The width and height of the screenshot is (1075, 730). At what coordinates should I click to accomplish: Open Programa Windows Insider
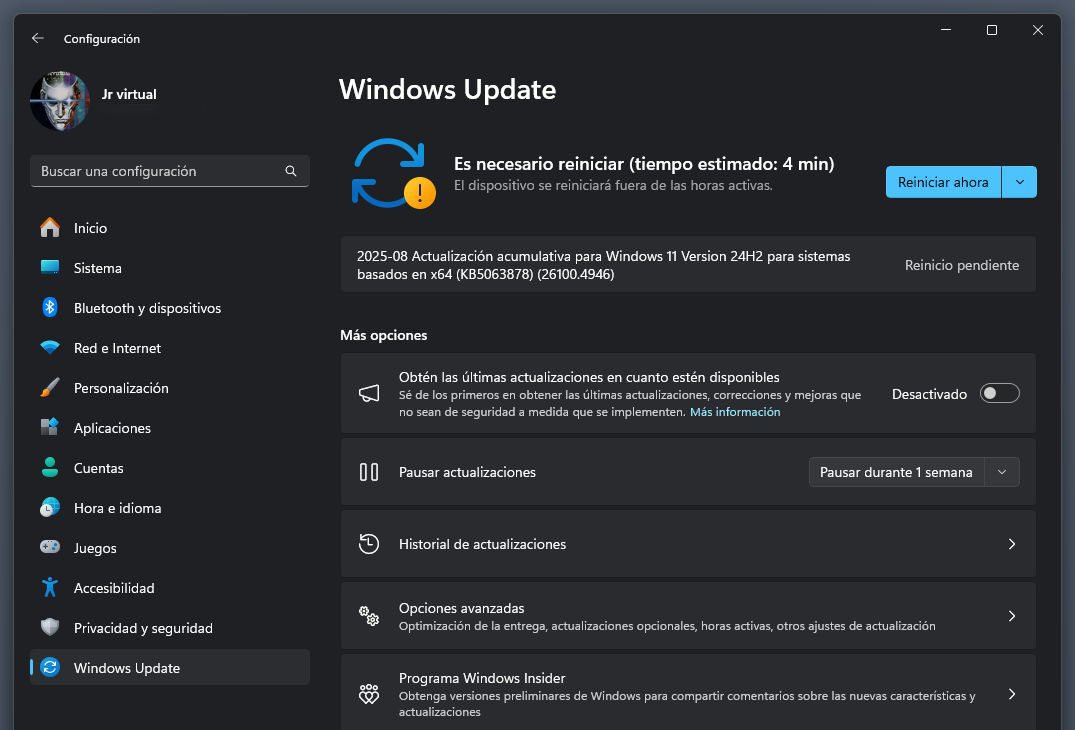688,692
